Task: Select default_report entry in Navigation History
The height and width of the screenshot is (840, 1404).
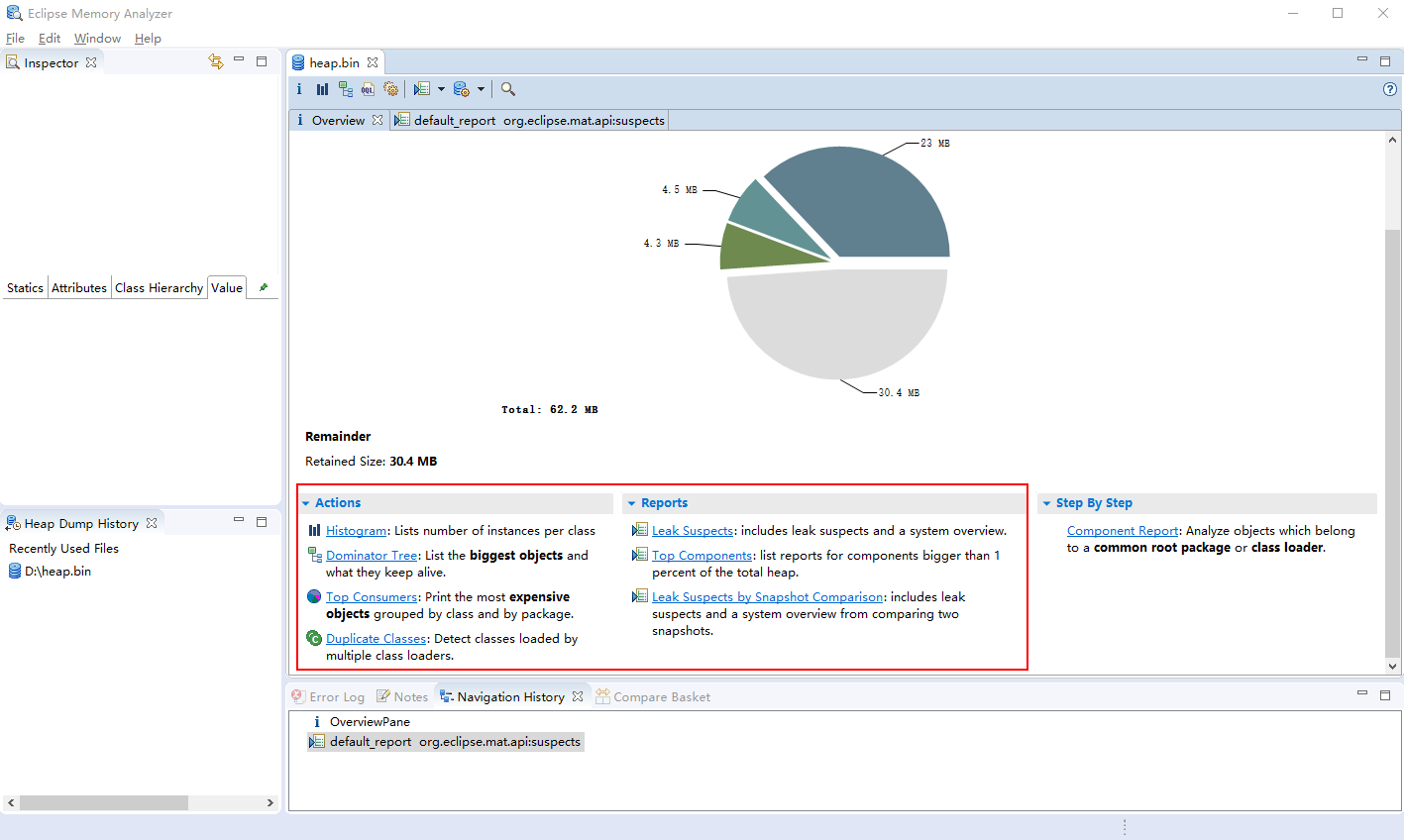Action: pyautogui.click(x=446, y=742)
